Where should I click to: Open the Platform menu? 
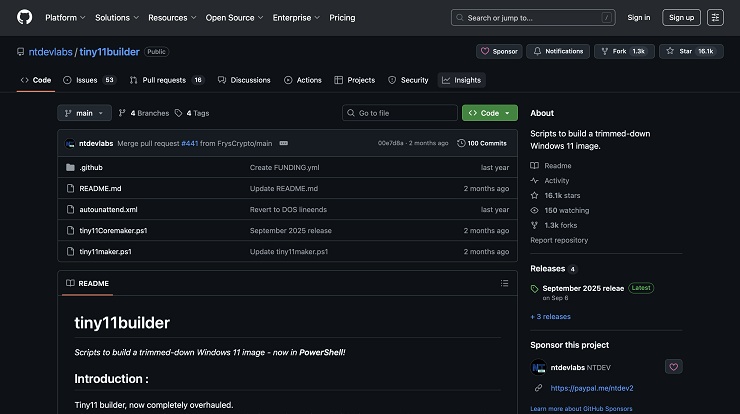tap(65, 17)
